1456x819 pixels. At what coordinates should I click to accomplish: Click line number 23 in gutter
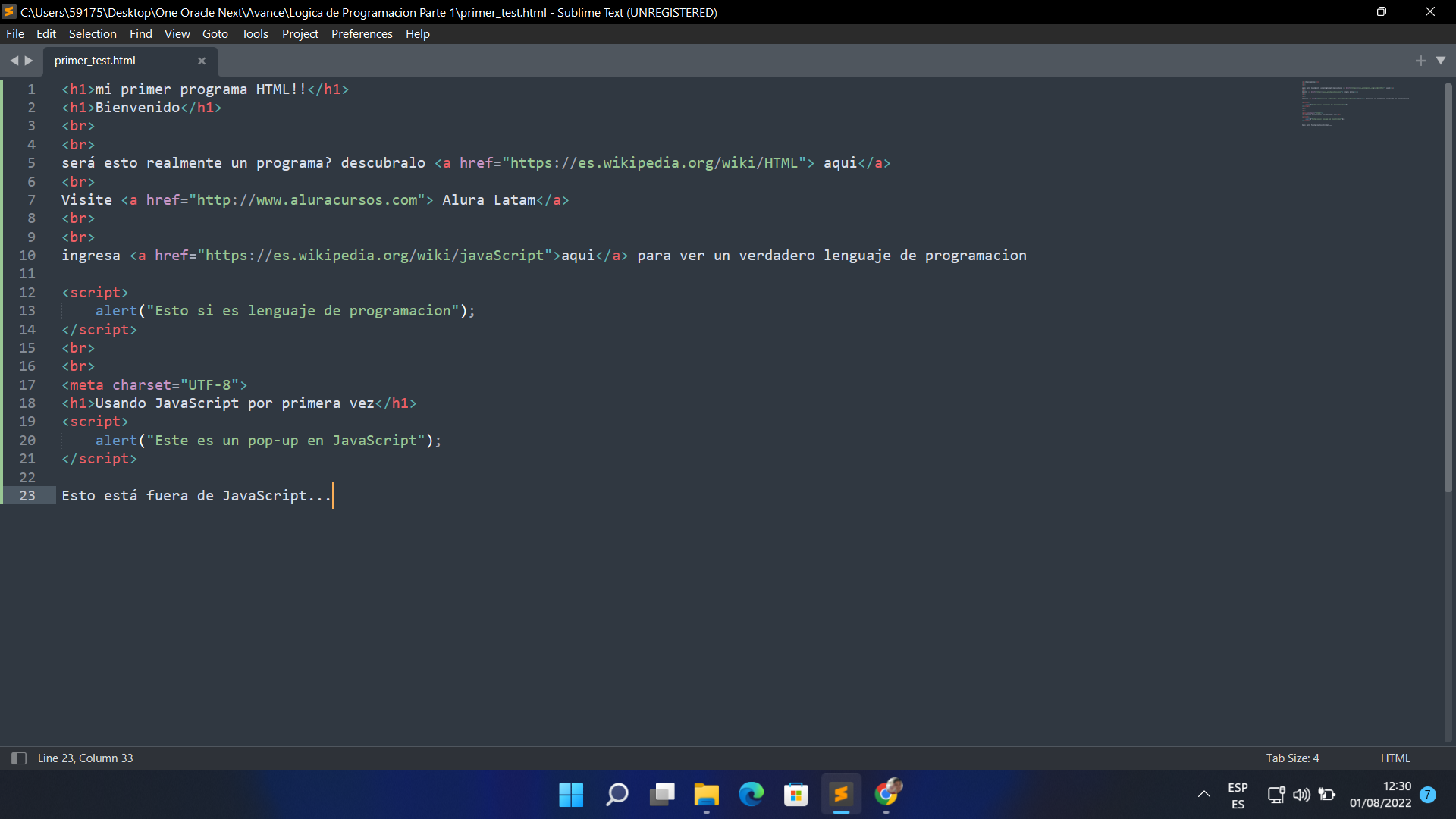coord(27,496)
